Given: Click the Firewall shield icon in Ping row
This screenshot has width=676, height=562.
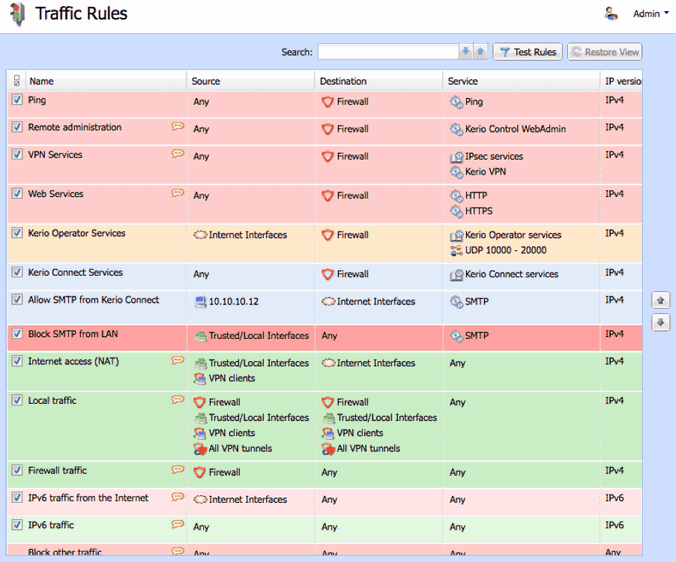Looking at the screenshot, I should [x=328, y=102].
